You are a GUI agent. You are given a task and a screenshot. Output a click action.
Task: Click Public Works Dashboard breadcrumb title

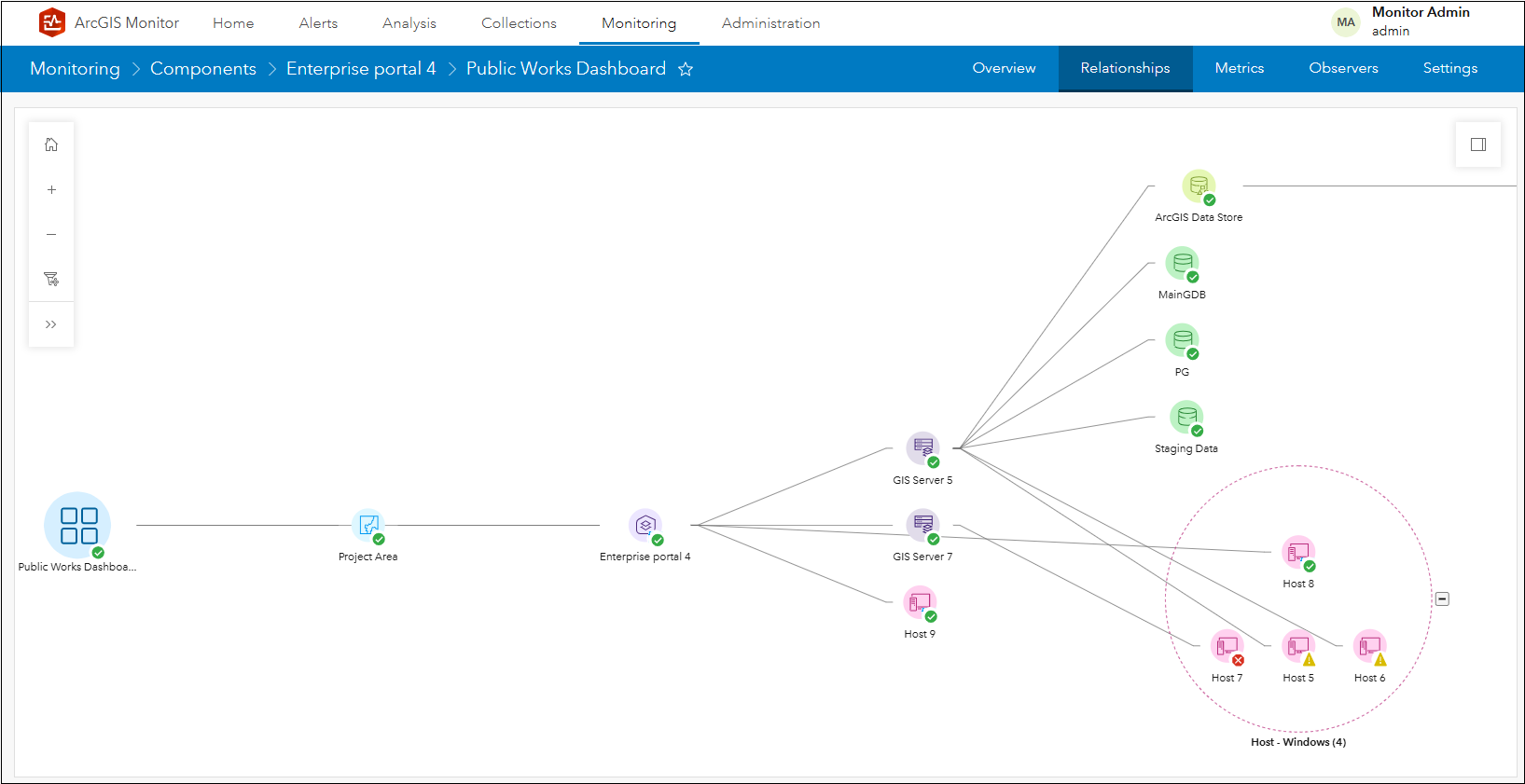(x=566, y=69)
